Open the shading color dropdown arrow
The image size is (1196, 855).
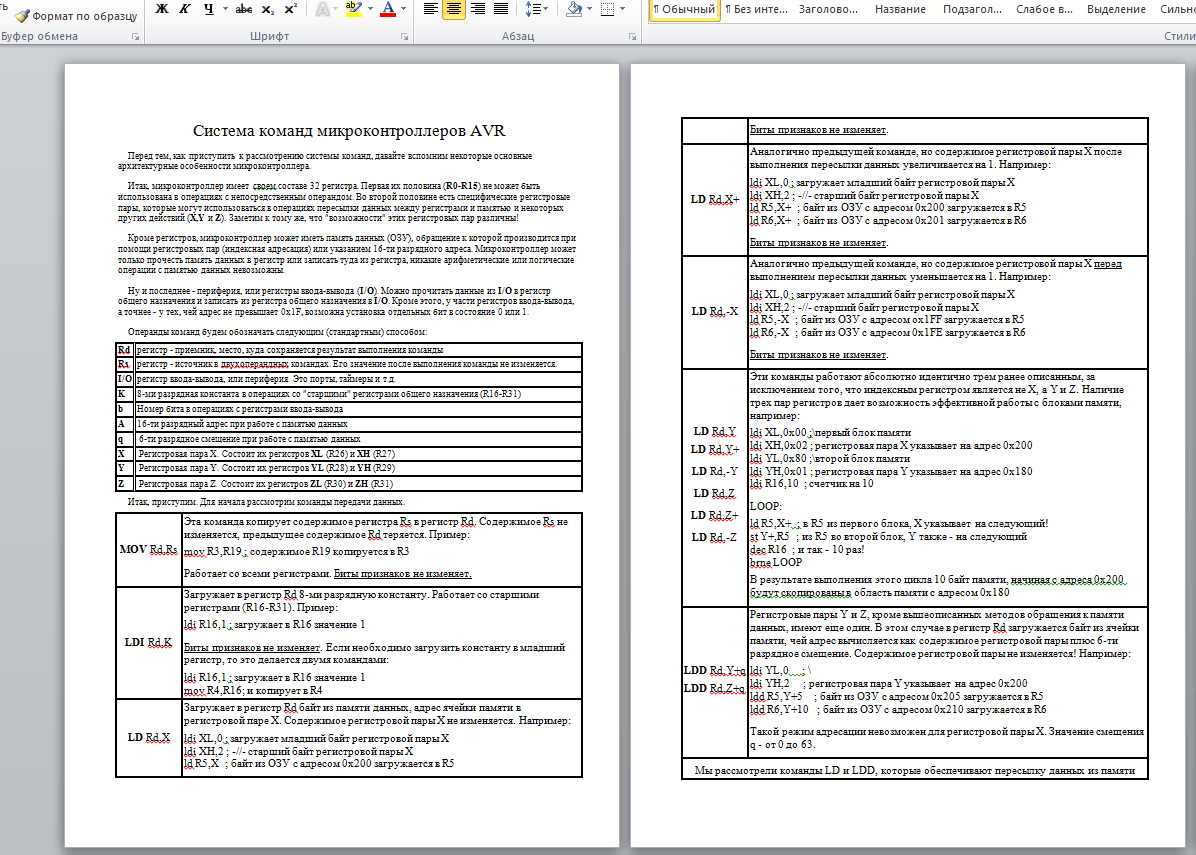(x=590, y=9)
